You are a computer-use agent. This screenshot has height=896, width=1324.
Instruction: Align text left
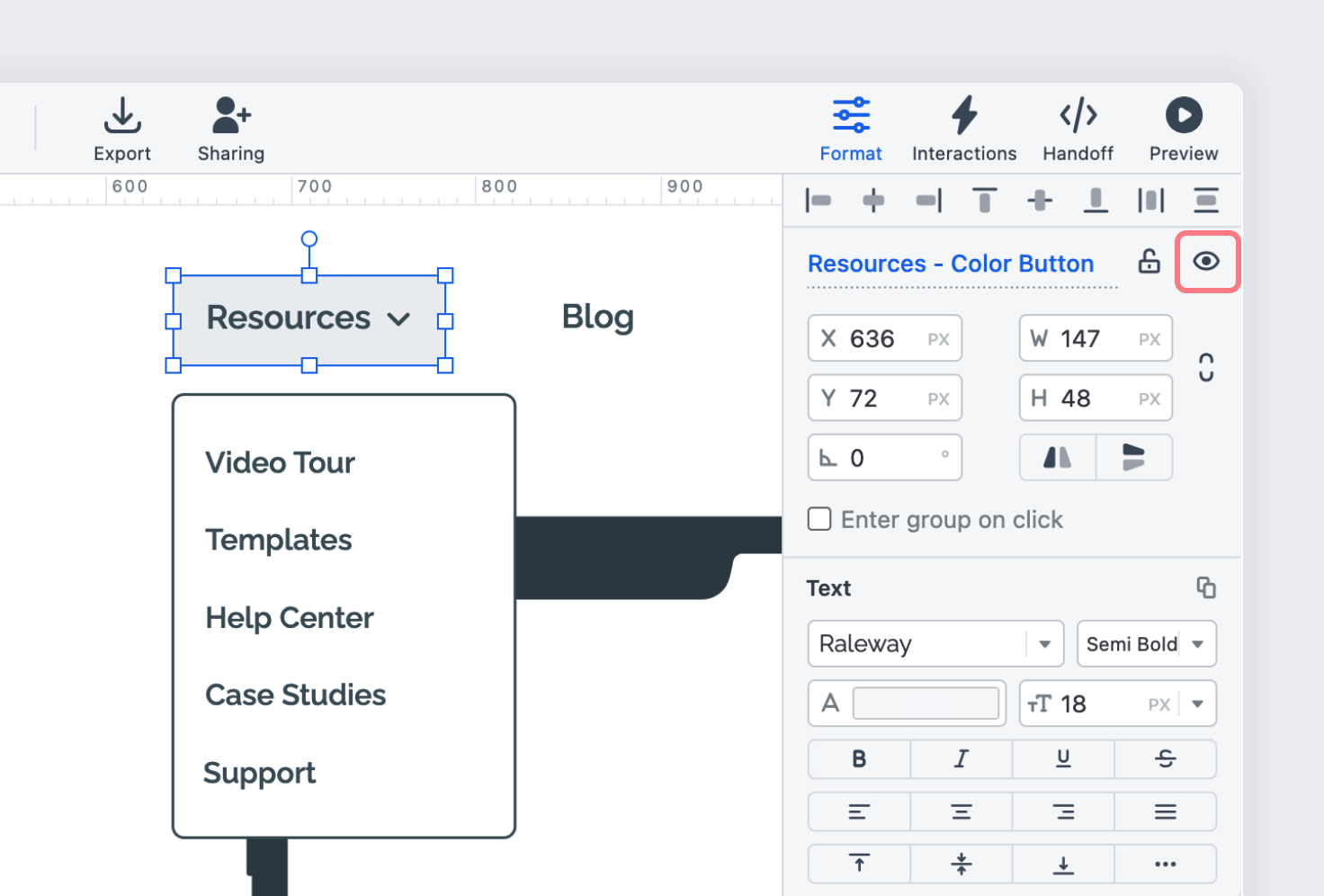pos(859,811)
